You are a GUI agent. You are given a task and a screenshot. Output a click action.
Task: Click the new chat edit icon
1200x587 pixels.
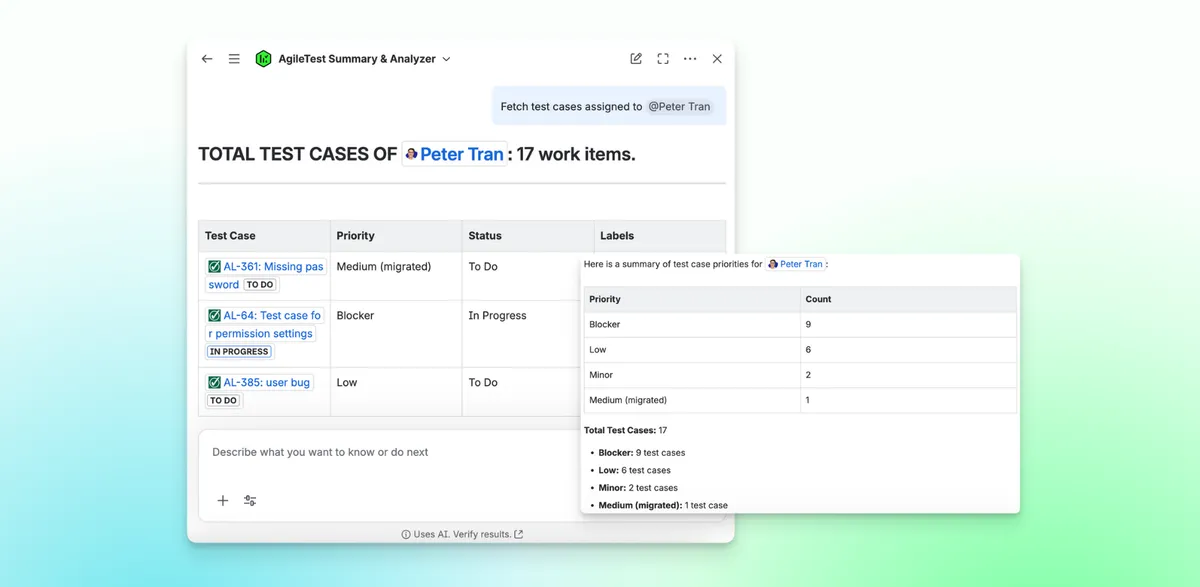pos(636,59)
